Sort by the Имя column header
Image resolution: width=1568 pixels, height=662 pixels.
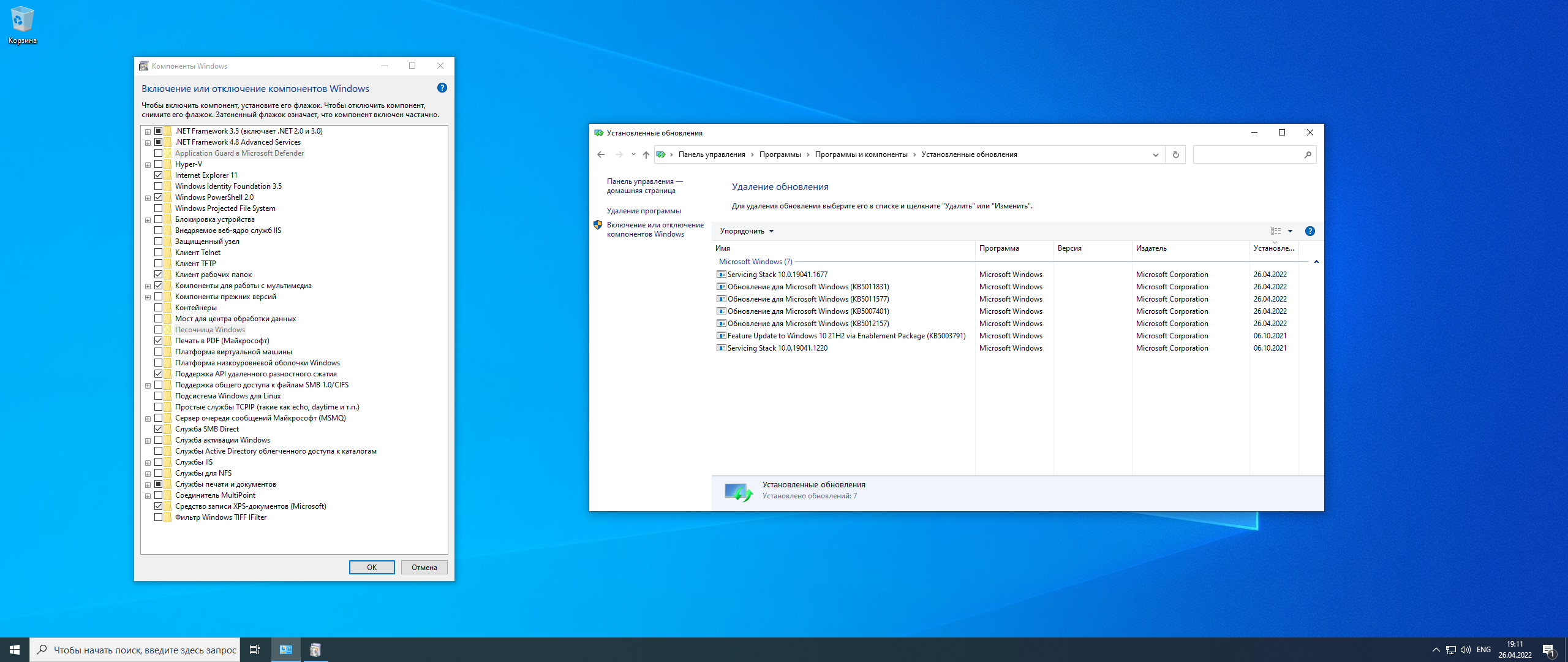[843, 248]
